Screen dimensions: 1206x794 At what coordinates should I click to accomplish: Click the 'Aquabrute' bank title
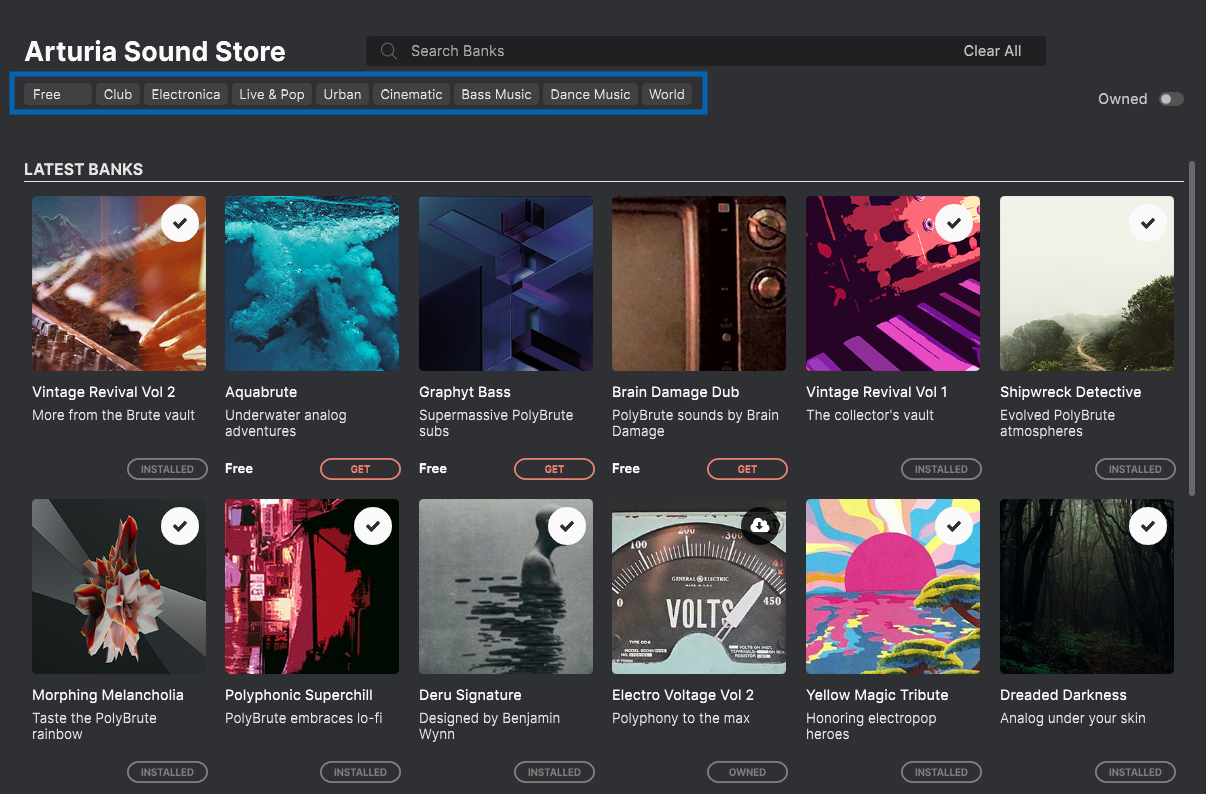(261, 392)
